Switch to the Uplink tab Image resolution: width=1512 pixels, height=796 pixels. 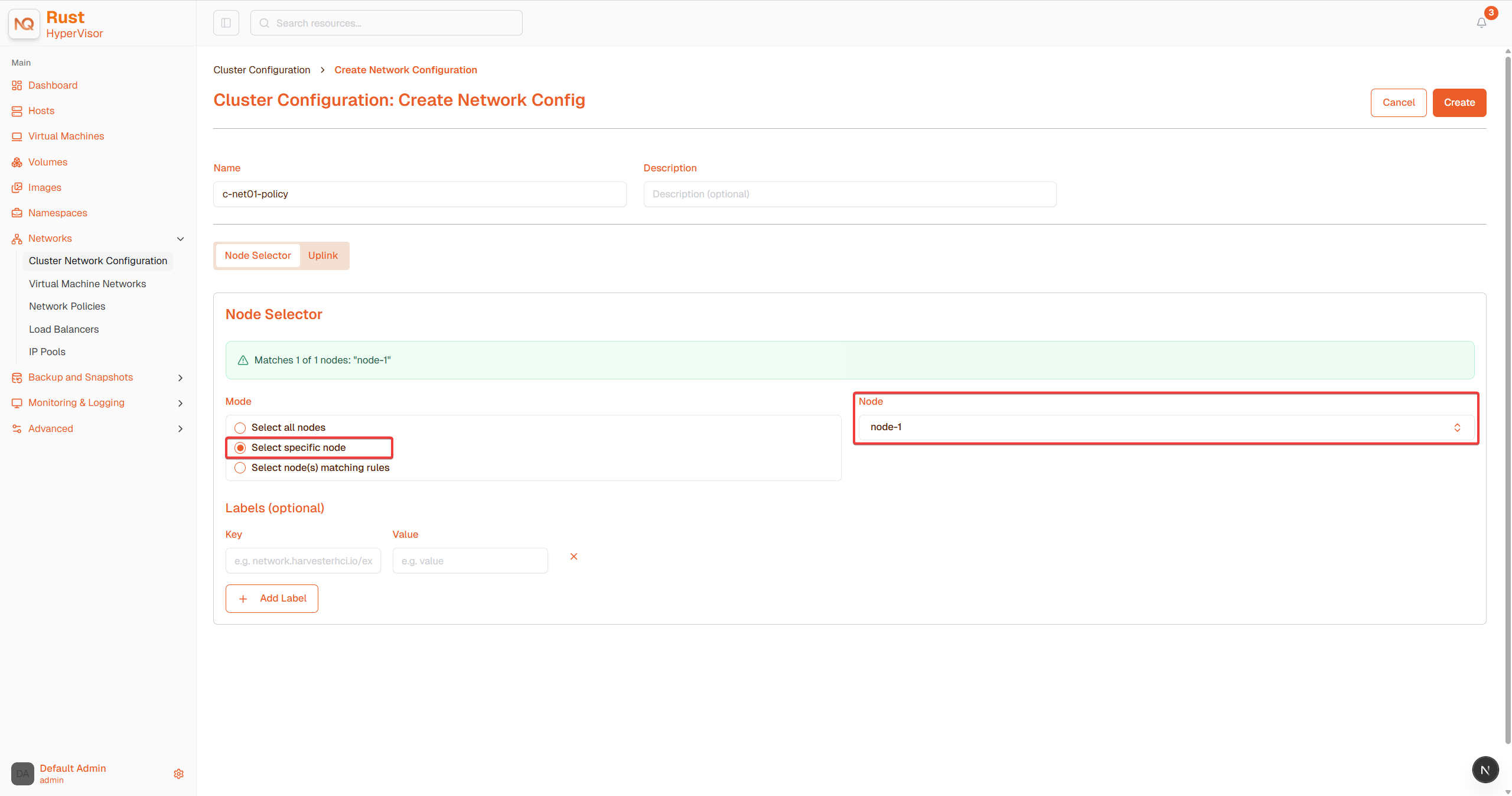[x=323, y=256]
